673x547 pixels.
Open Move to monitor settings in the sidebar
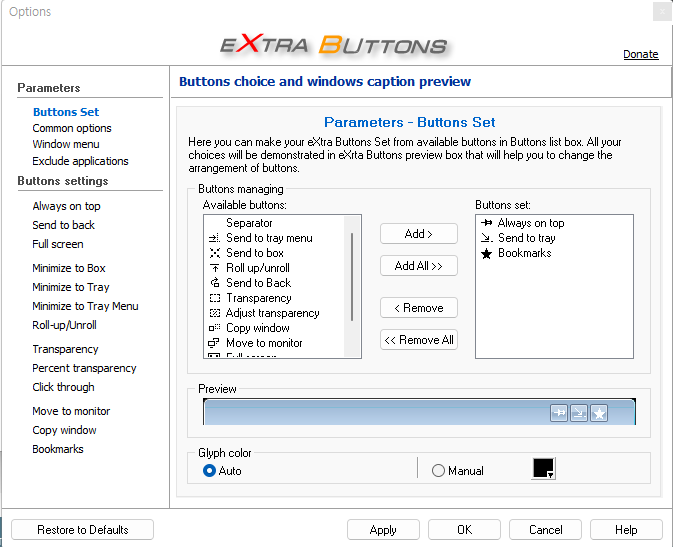pyautogui.click(x=71, y=411)
